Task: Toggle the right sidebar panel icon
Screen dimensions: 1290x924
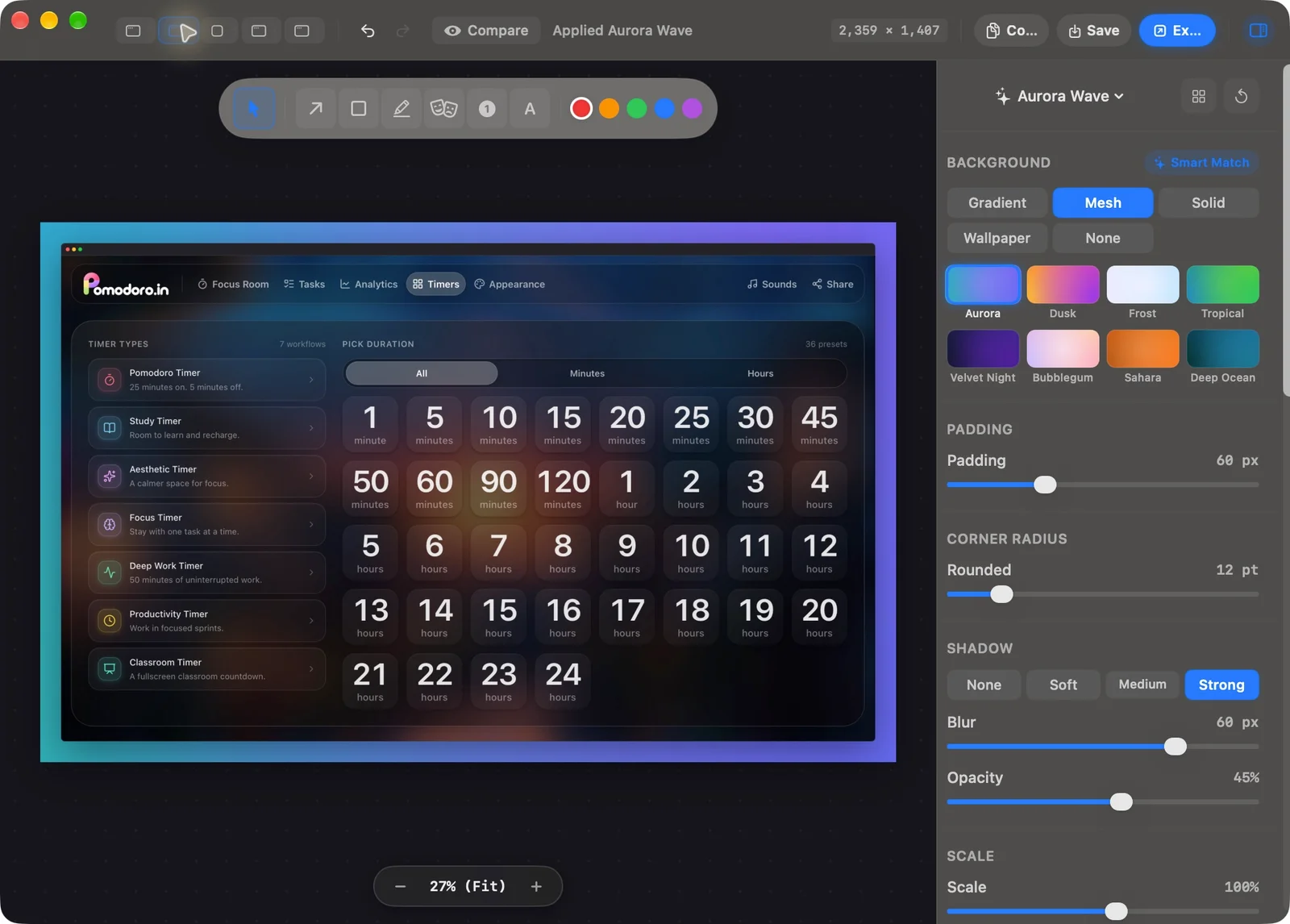Action: [1258, 31]
